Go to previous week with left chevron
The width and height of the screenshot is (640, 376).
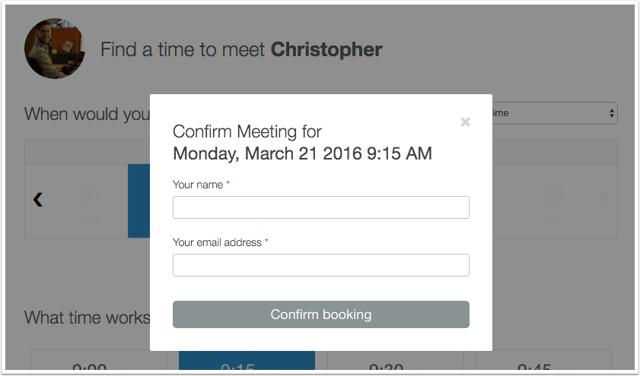point(38,199)
